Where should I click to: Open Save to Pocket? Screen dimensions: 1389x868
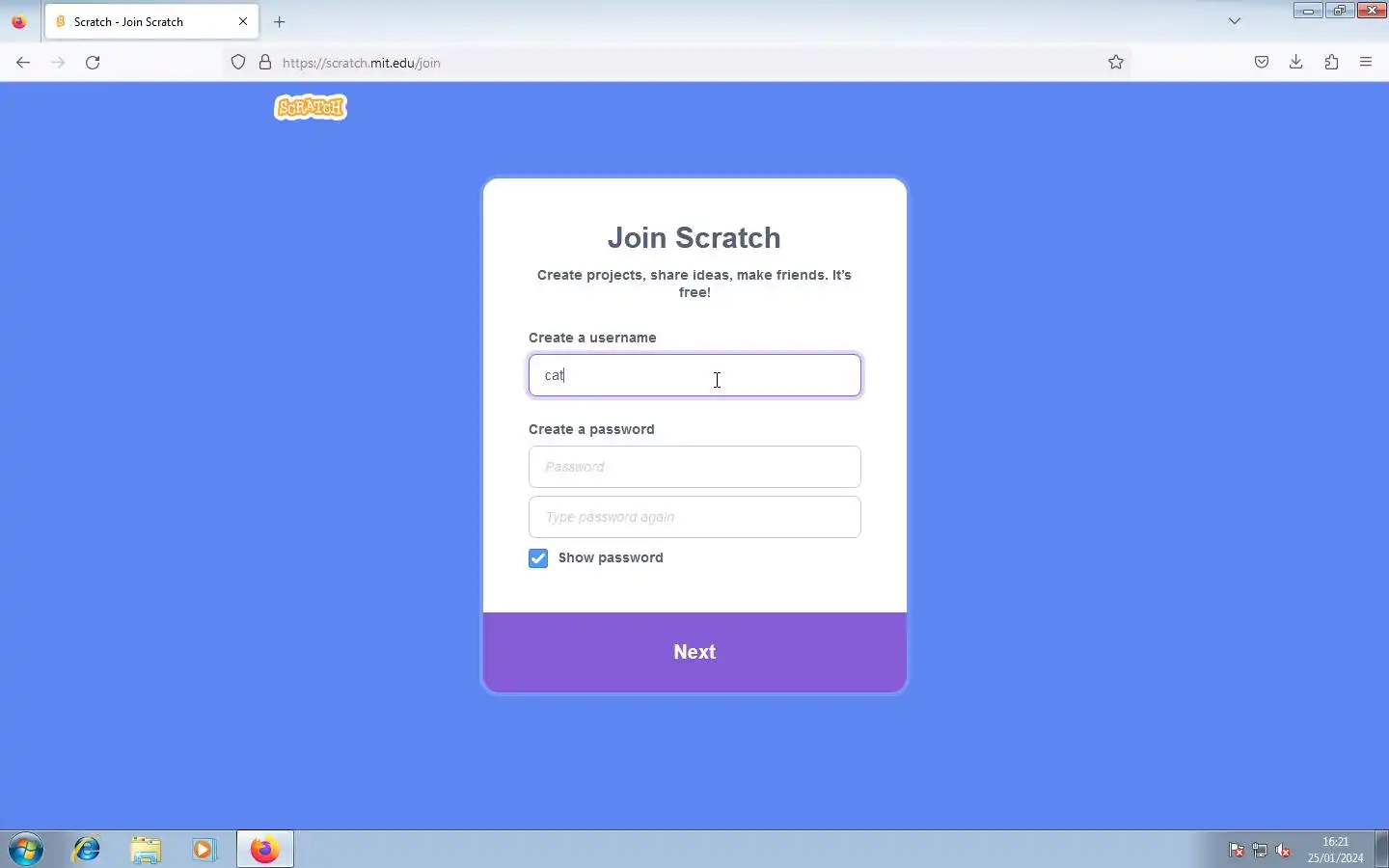coord(1262,63)
